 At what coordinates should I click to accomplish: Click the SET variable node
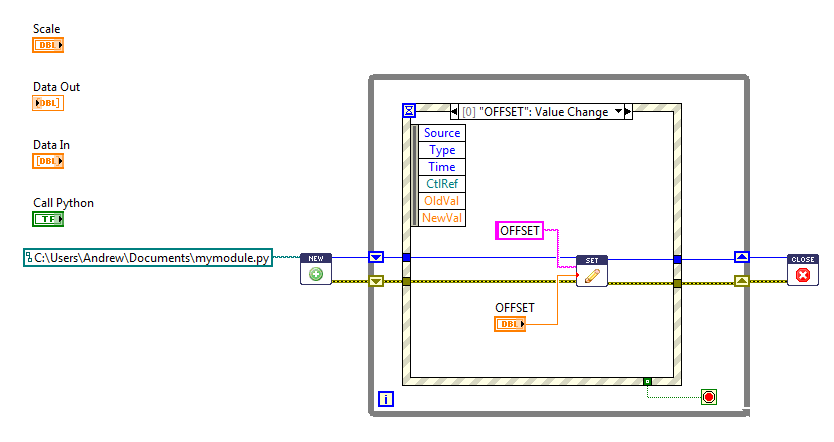591,271
